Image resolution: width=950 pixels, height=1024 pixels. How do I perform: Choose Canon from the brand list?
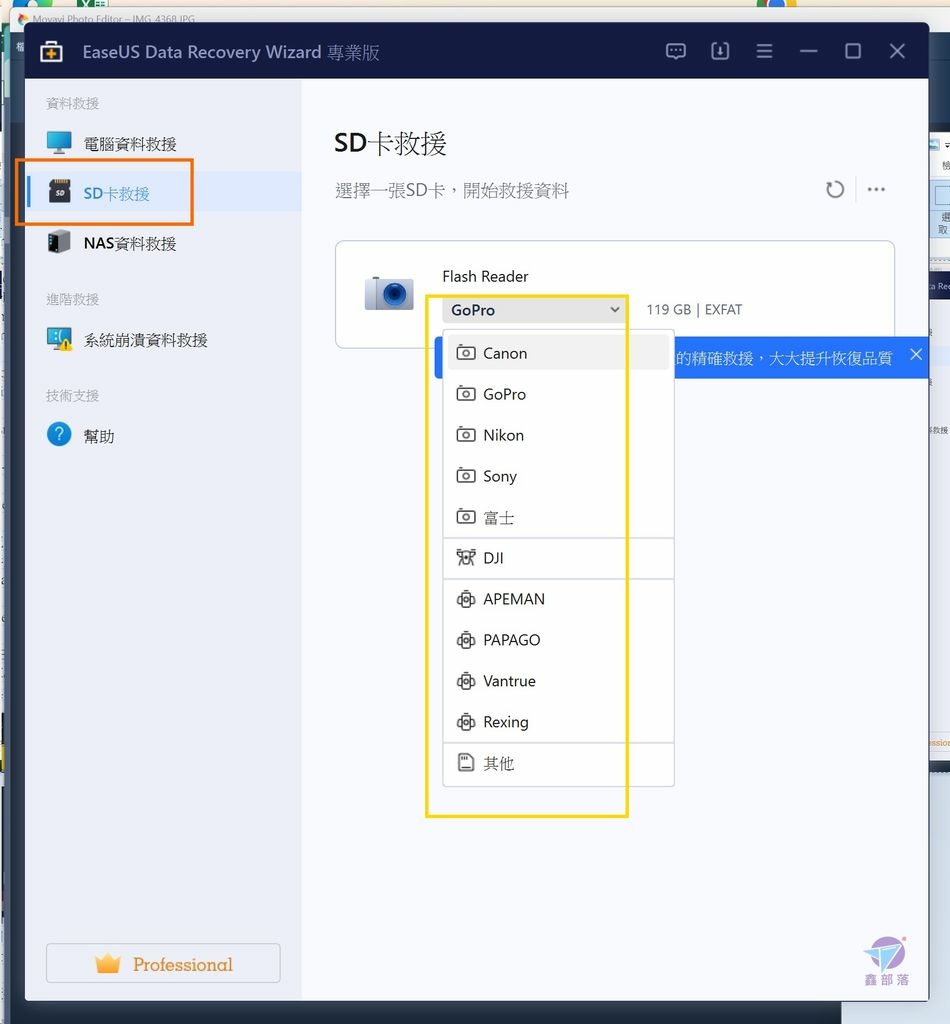558,353
